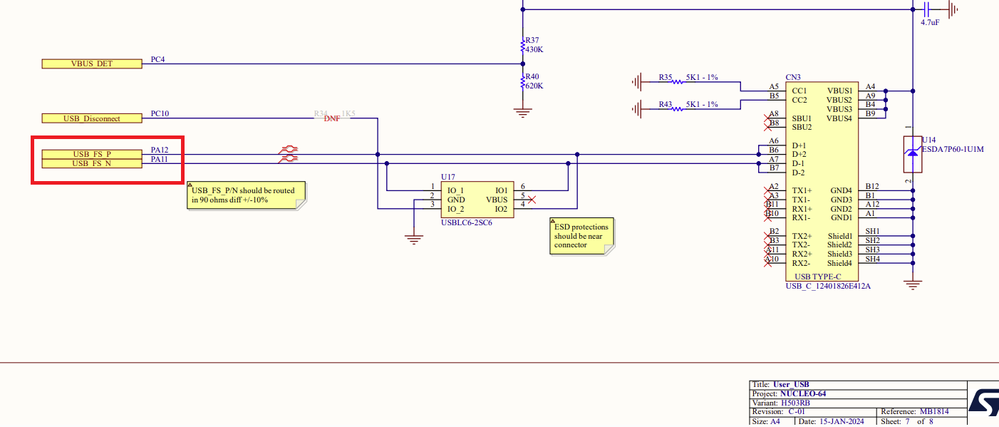999x427 pixels.
Task: Select the PA12 net label
Action: [x=159, y=150]
